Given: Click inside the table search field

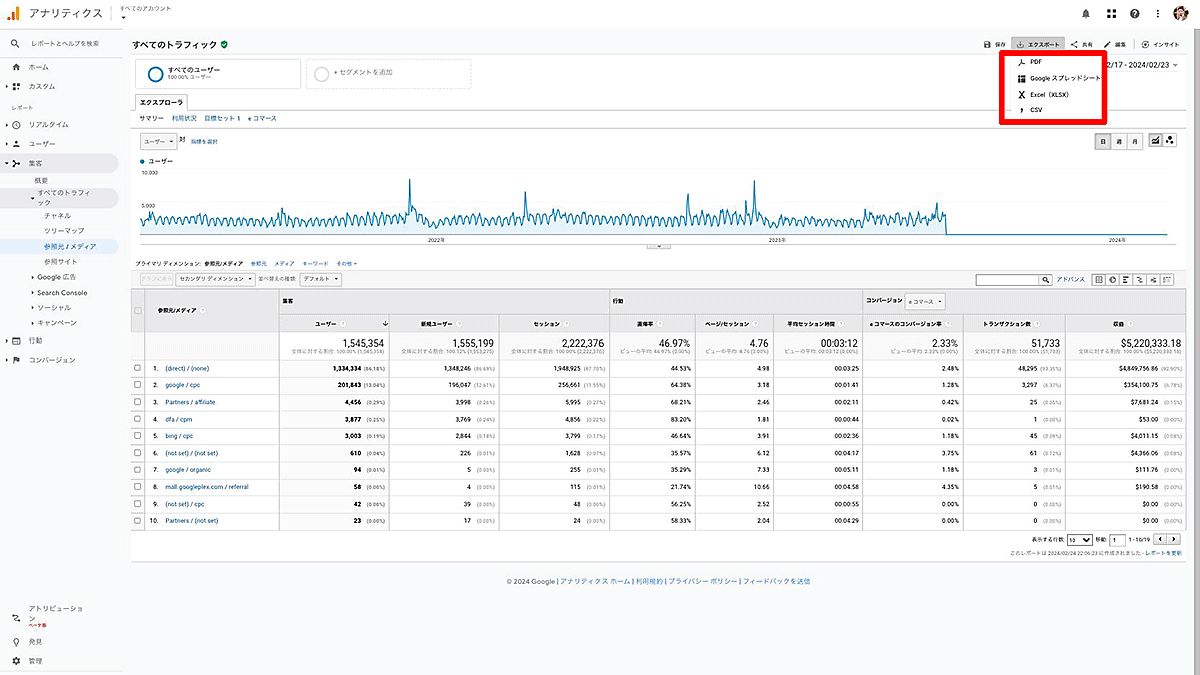Looking at the screenshot, I should coord(1007,280).
